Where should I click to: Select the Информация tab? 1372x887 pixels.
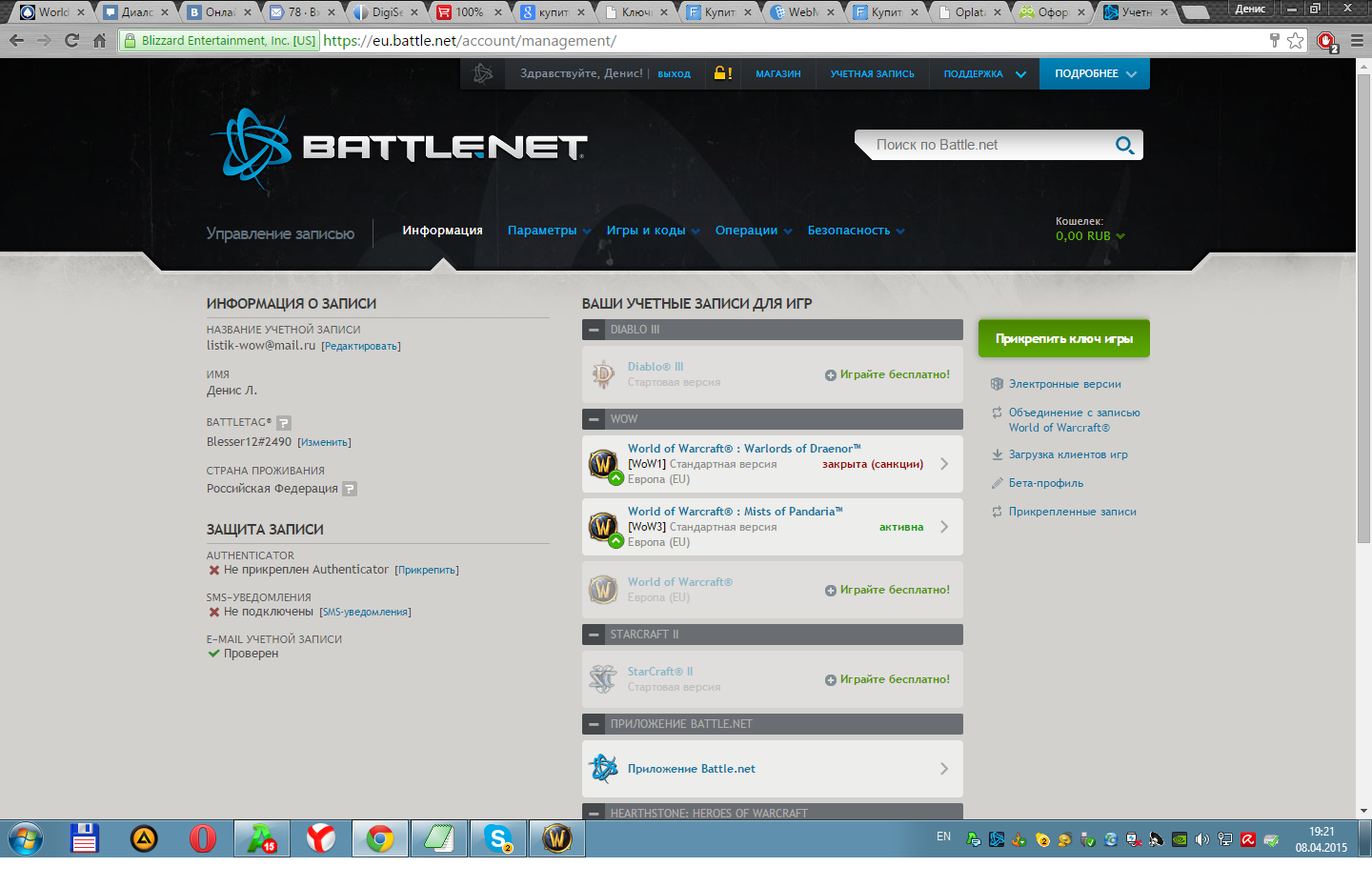[442, 231]
